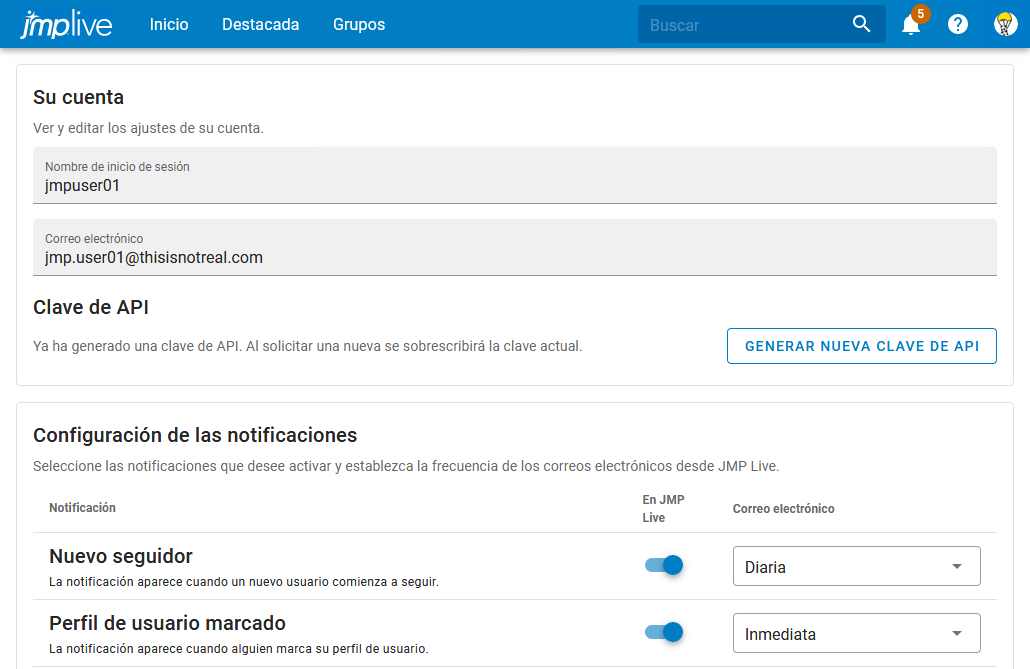Click the 'Perfil de usuario marcado' row title
The height and width of the screenshot is (669, 1030).
(x=168, y=623)
